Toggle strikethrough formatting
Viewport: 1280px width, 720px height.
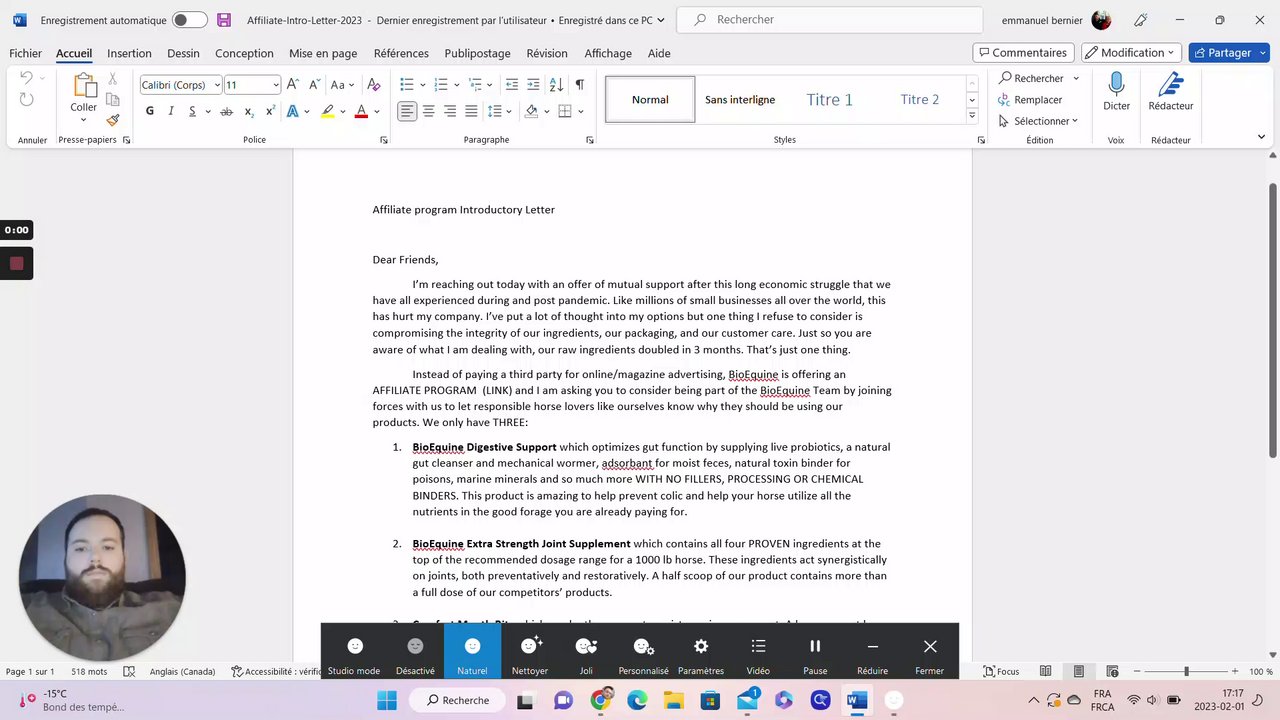226,111
